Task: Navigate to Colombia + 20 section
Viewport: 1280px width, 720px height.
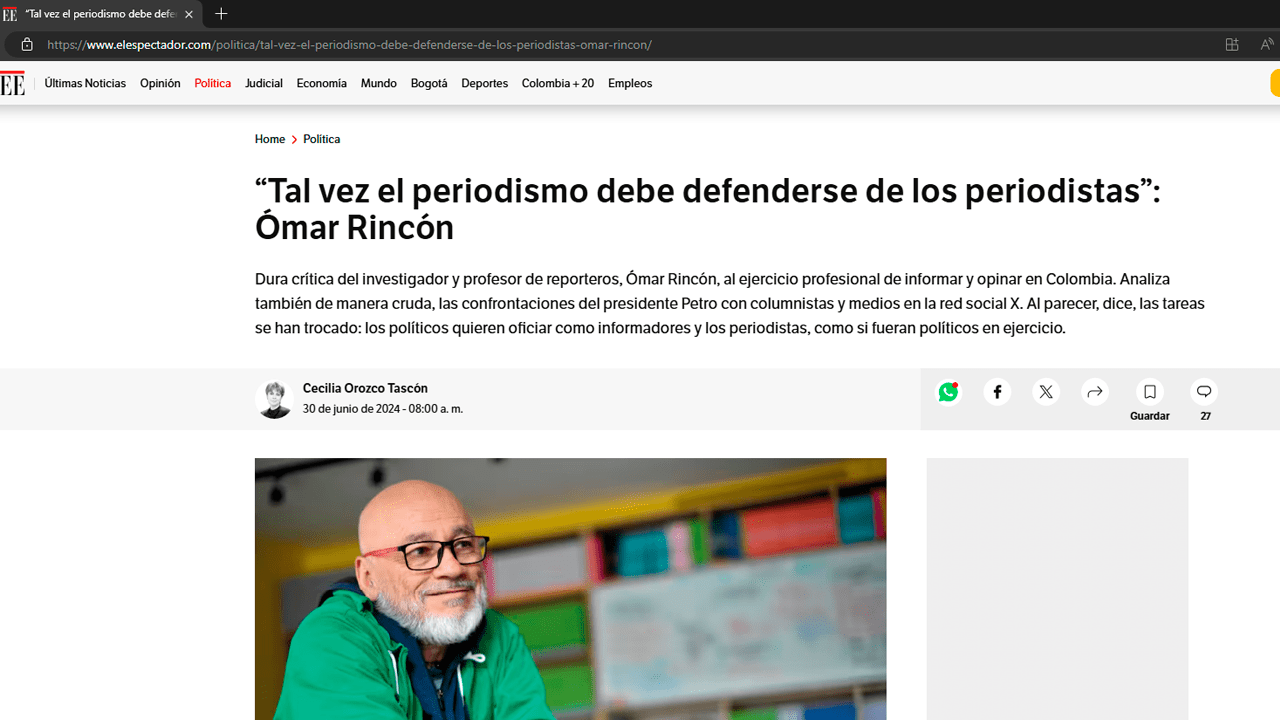Action: click(x=557, y=84)
